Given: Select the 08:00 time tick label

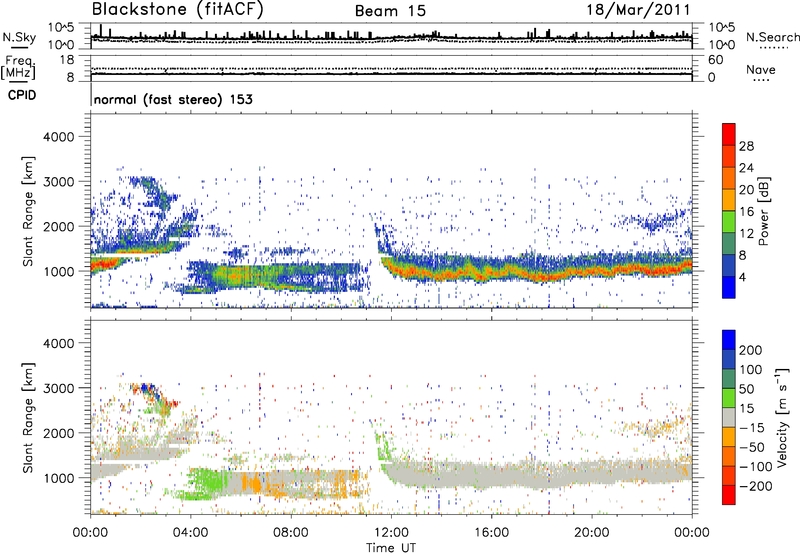Looking at the screenshot, I should (291, 533).
